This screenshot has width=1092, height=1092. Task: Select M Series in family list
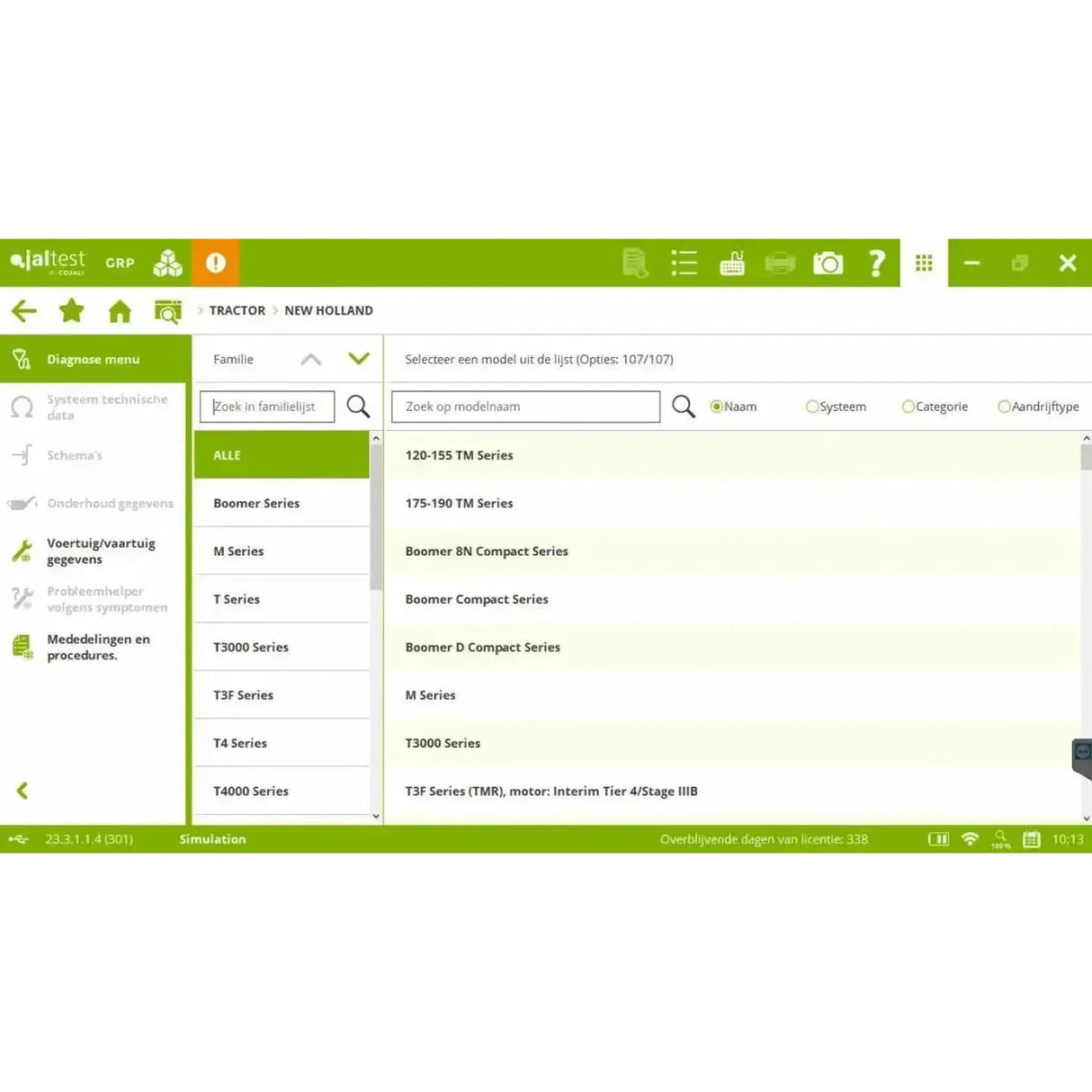[x=282, y=550]
